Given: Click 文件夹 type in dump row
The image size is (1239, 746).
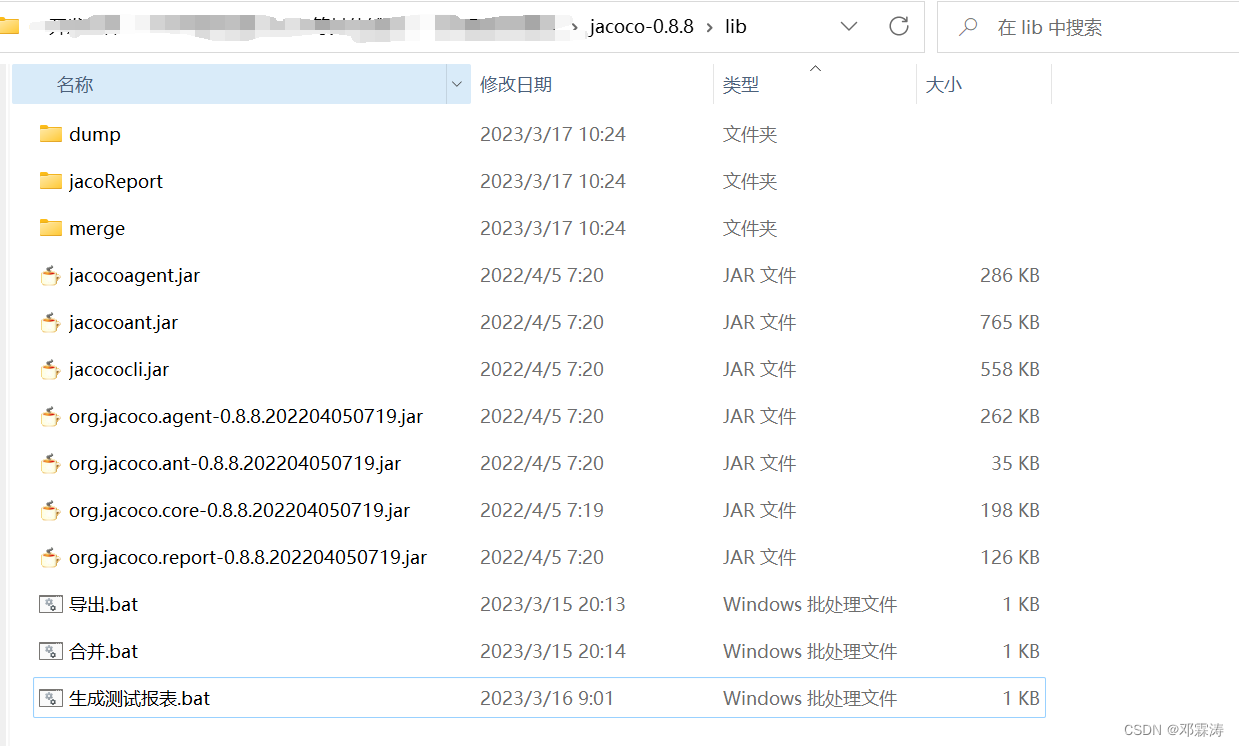Looking at the screenshot, I should (750, 134).
